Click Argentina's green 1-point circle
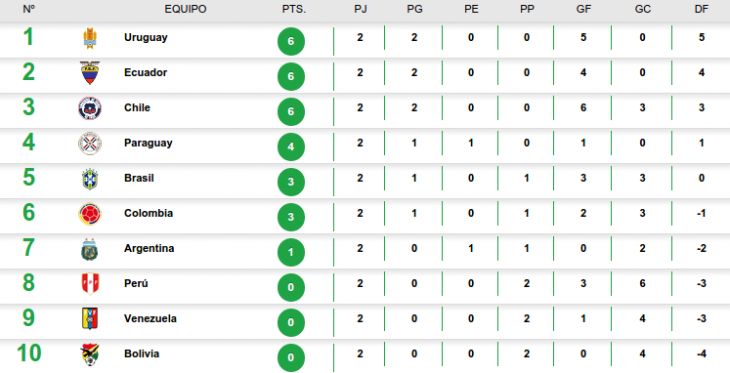 [291, 252]
